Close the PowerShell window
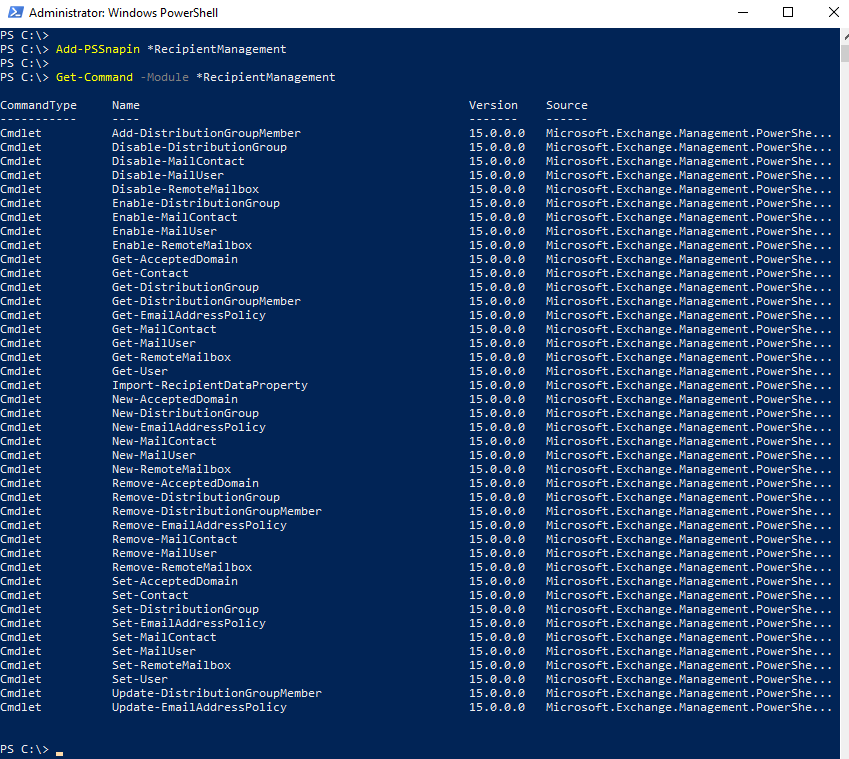This screenshot has width=849, height=759. tap(833, 12)
